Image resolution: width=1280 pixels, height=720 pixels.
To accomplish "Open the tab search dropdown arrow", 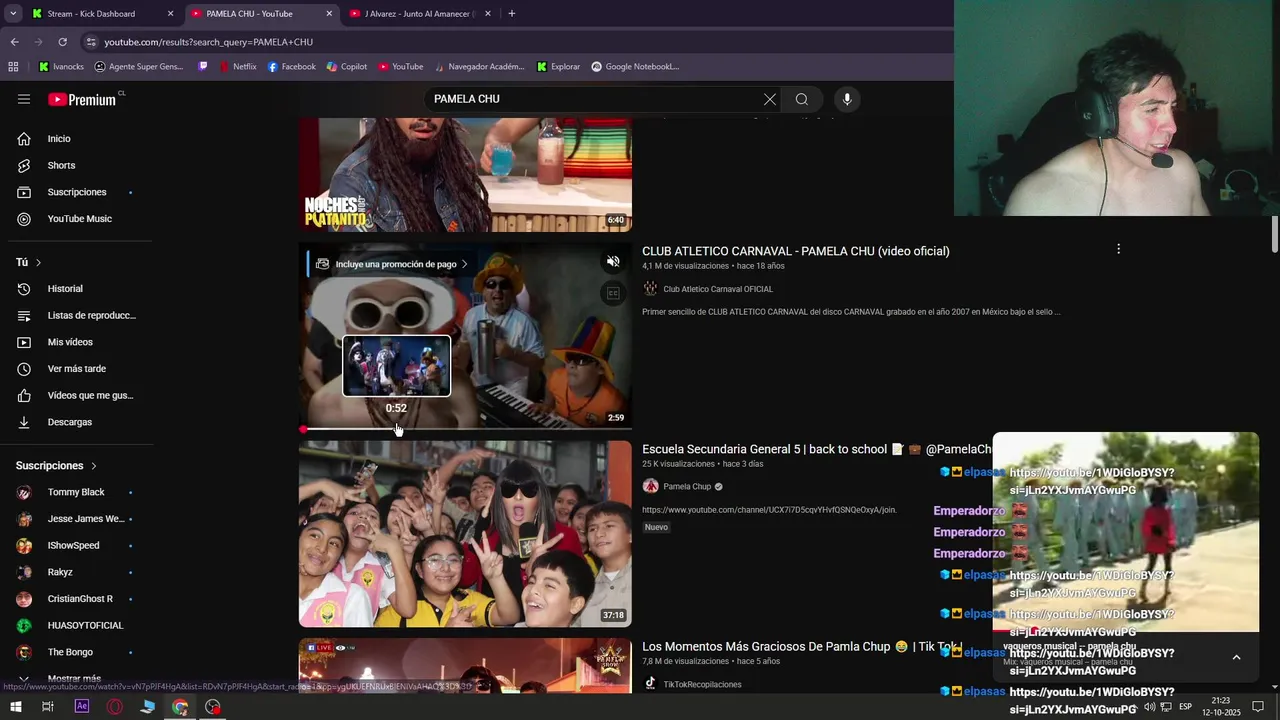I will coord(13,14).
